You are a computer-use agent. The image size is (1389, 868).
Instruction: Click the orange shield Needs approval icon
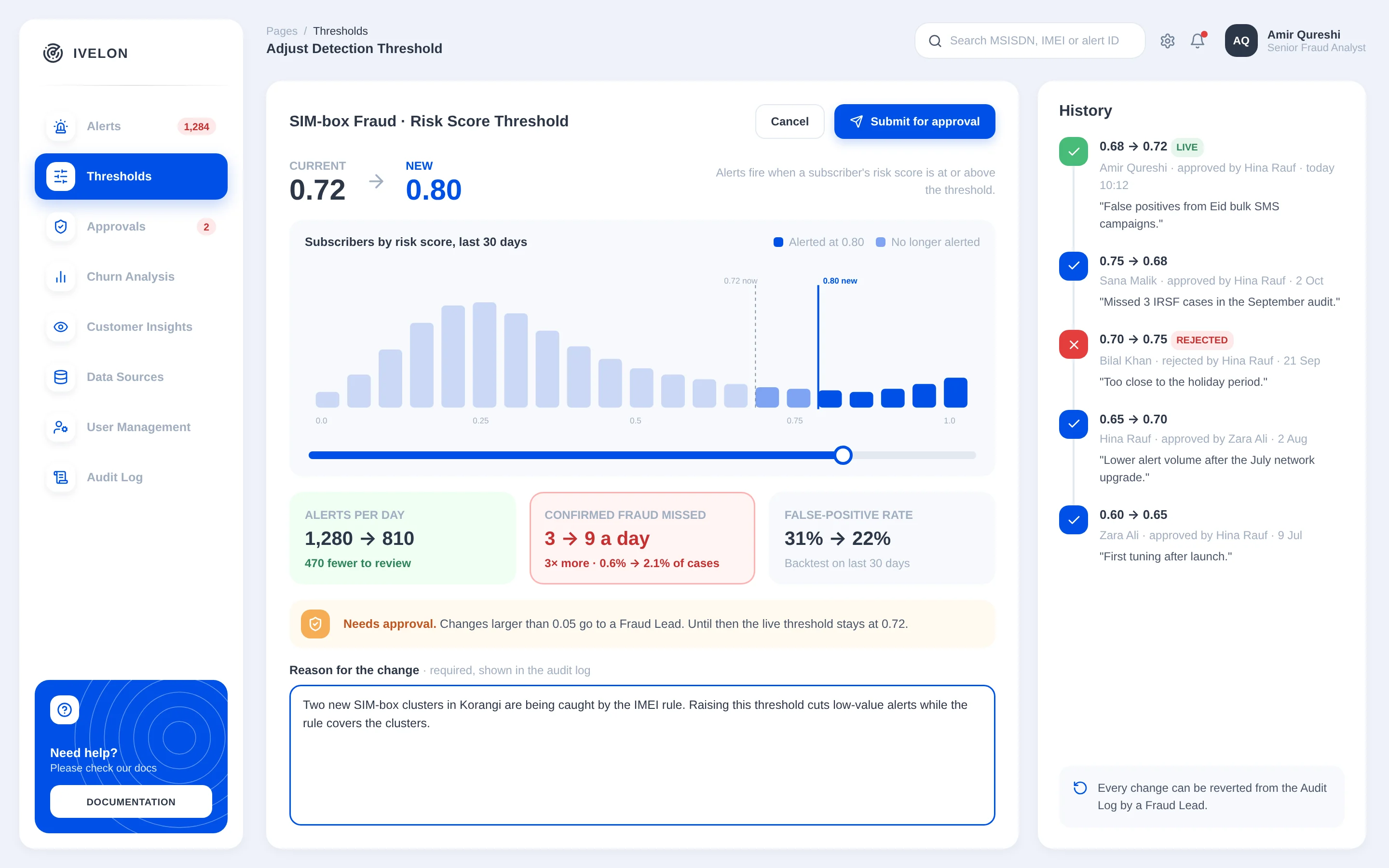(x=315, y=624)
